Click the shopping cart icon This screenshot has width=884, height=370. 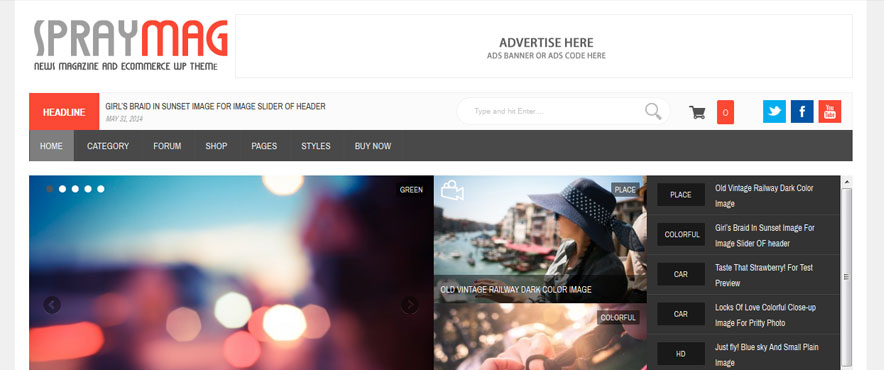click(x=697, y=112)
